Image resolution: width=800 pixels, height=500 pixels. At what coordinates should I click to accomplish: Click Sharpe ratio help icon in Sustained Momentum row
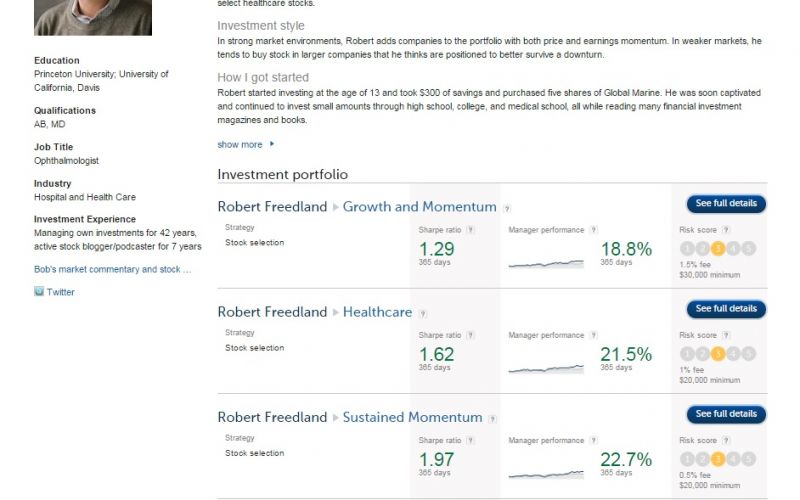pos(470,441)
